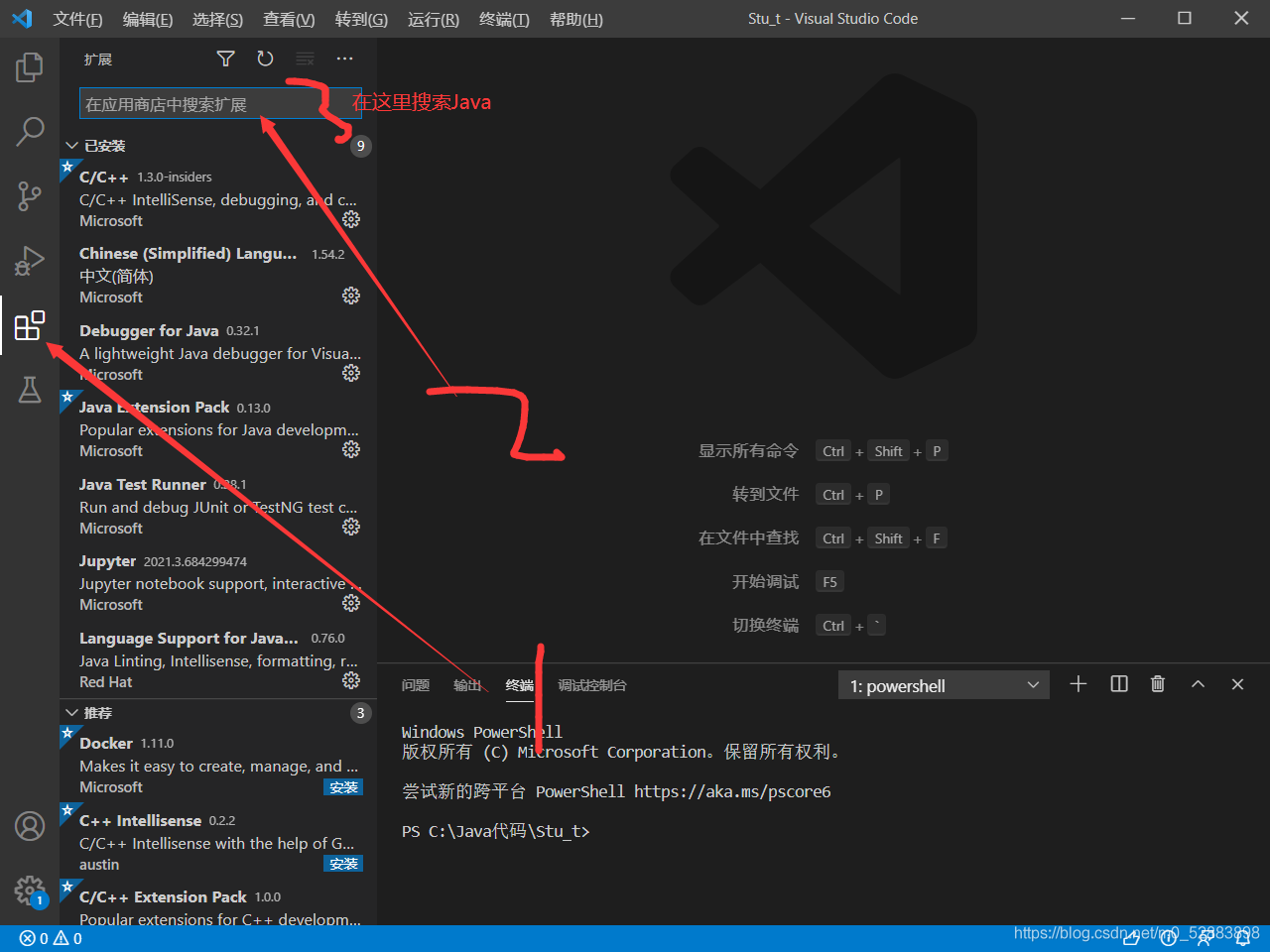The width and height of the screenshot is (1270, 952).
Task: Select the Debugger for Java entry
Action: coord(218,352)
